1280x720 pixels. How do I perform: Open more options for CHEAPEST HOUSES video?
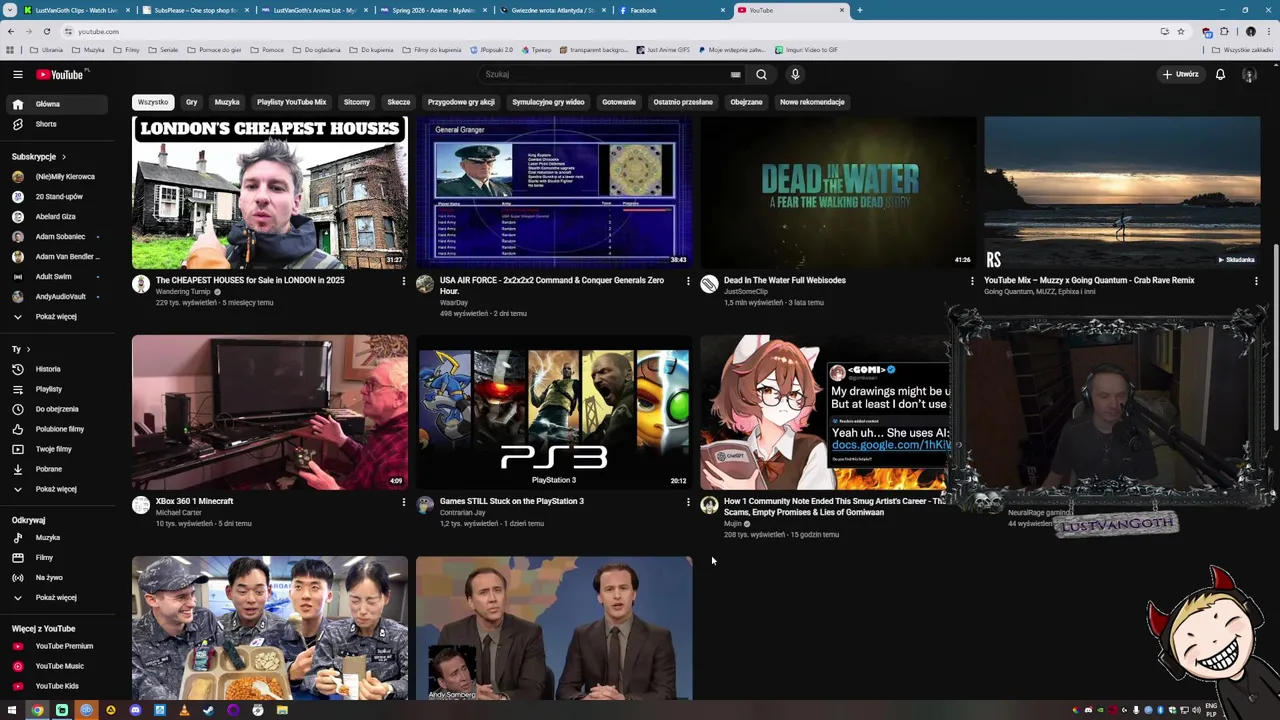404,282
